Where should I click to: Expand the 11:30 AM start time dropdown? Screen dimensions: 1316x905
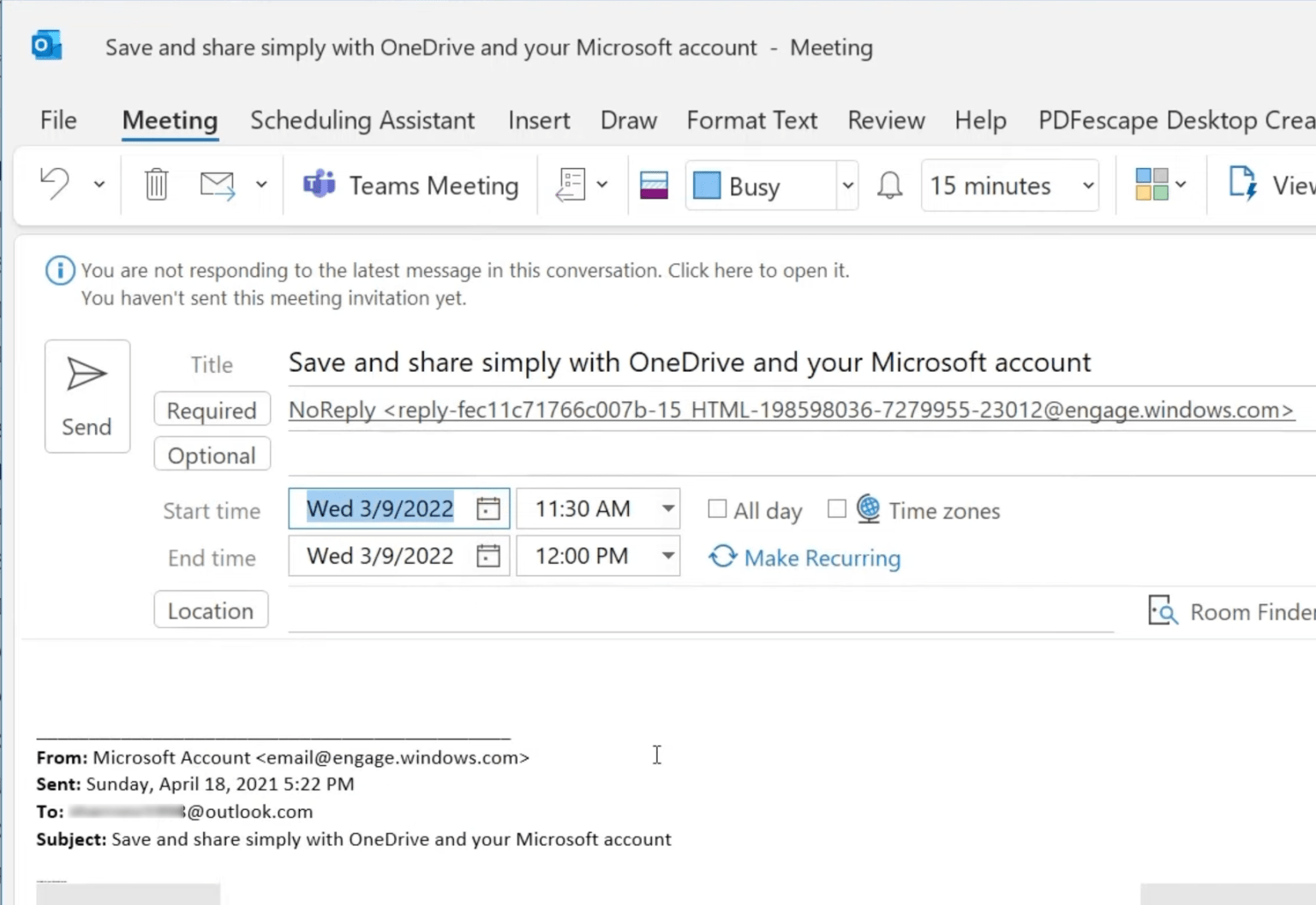click(667, 508)
